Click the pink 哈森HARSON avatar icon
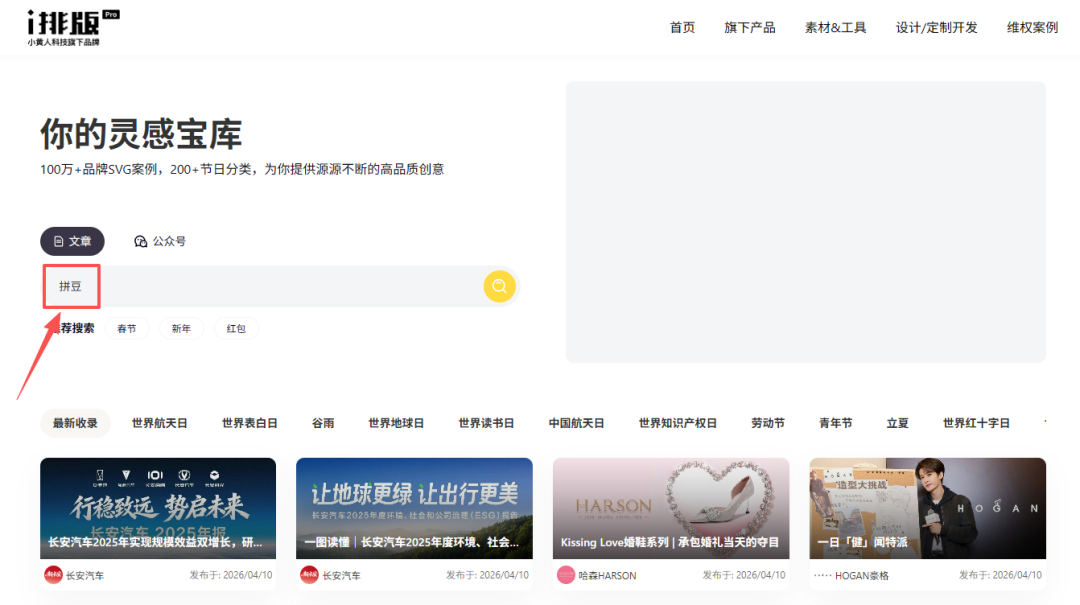This screenshot has height=605, width=1080. [x=565, y=575]
